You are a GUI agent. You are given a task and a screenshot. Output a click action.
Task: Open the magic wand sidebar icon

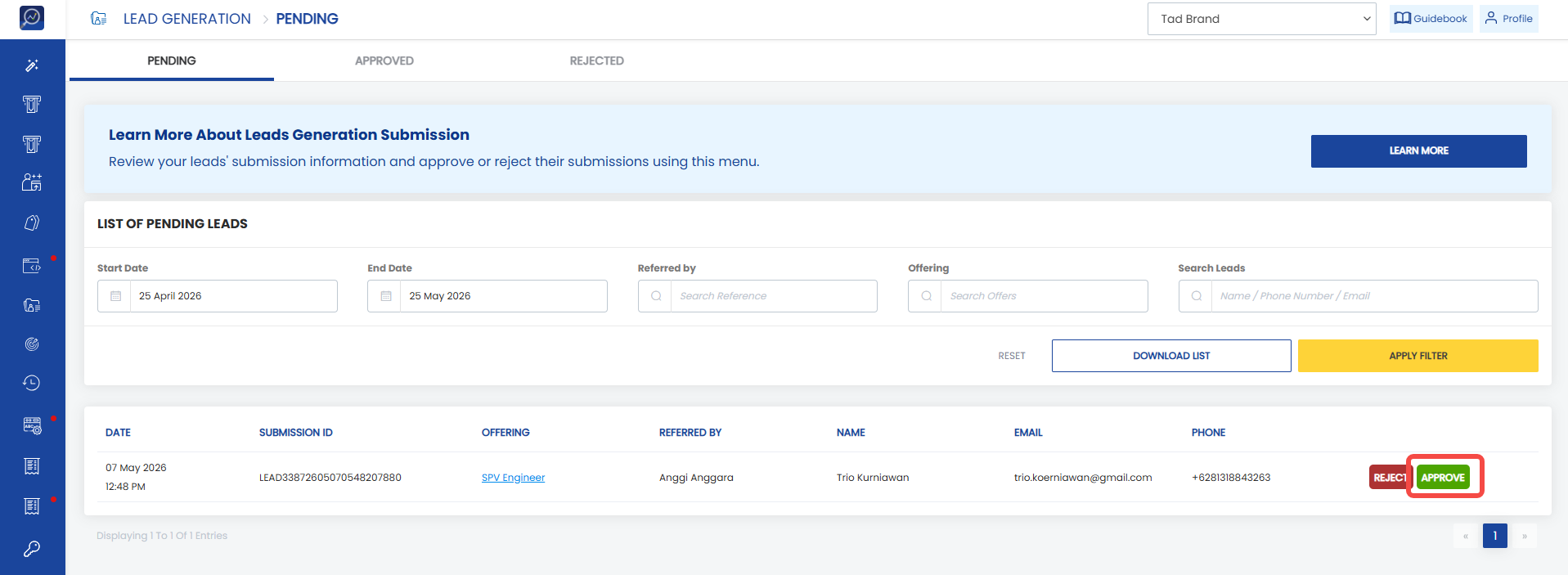32,65
